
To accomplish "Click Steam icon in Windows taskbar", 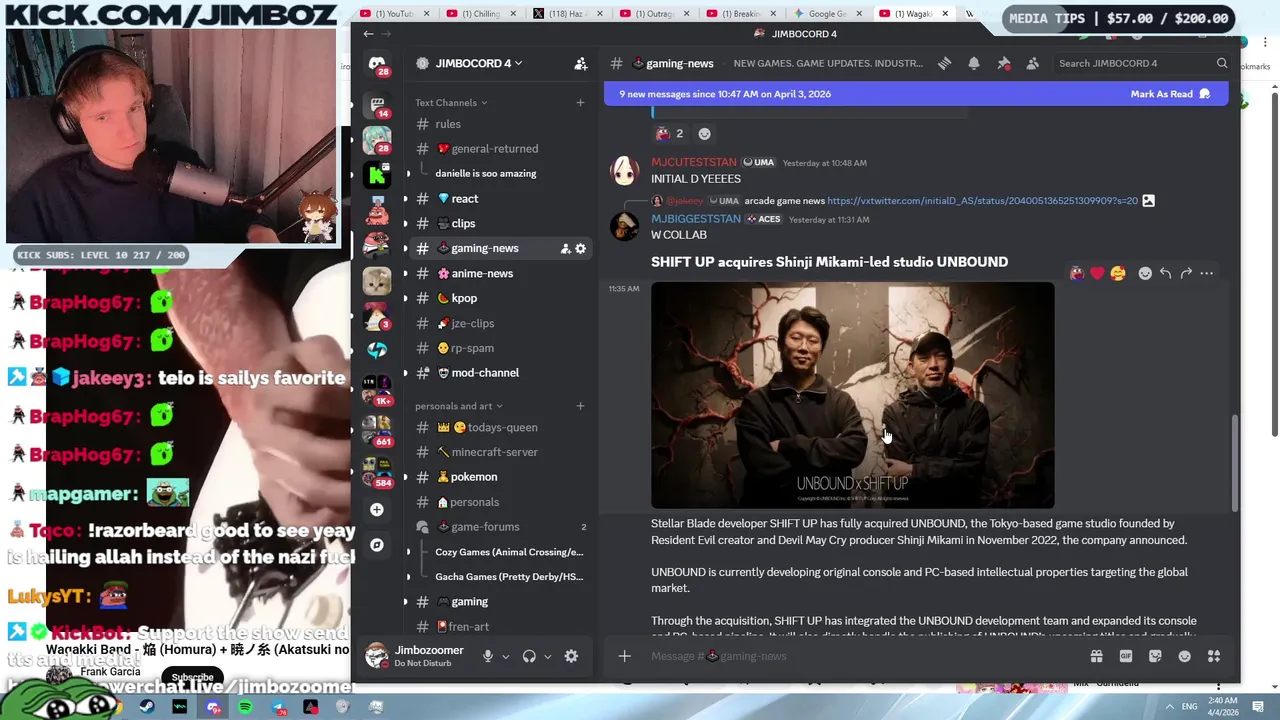I will (x=147, y=707).
